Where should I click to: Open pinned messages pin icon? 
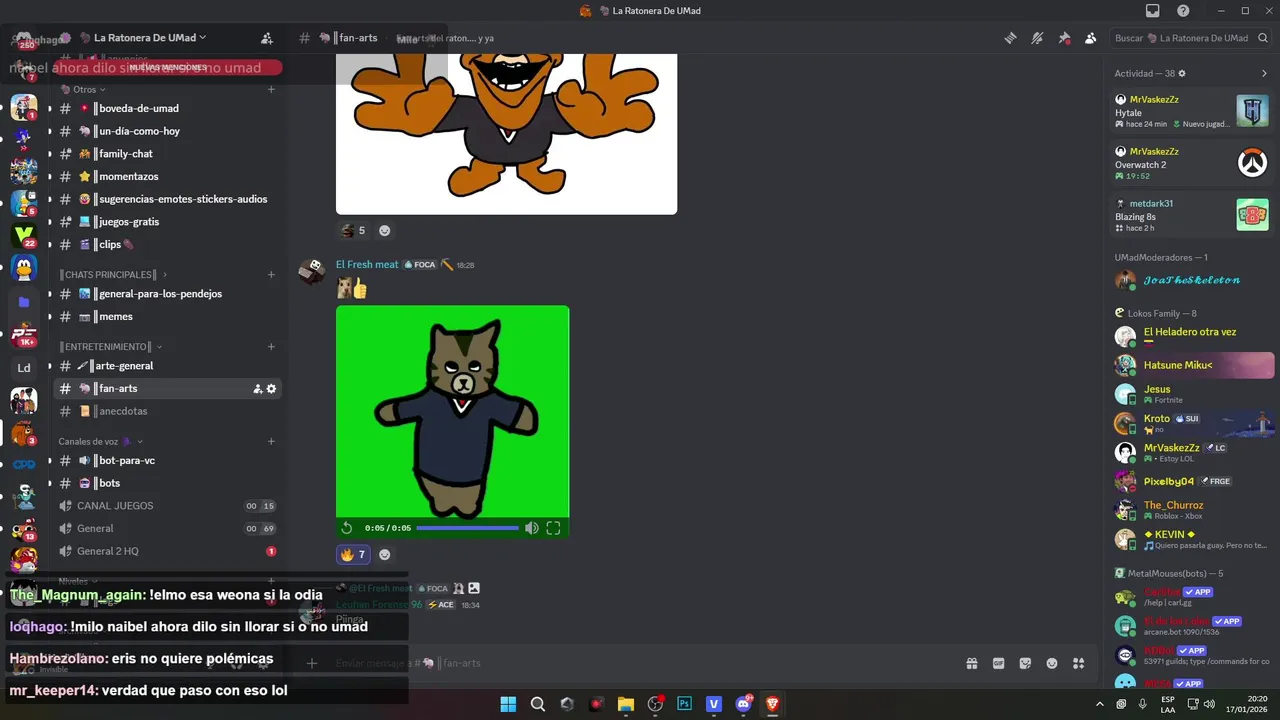coord(1064,38)
